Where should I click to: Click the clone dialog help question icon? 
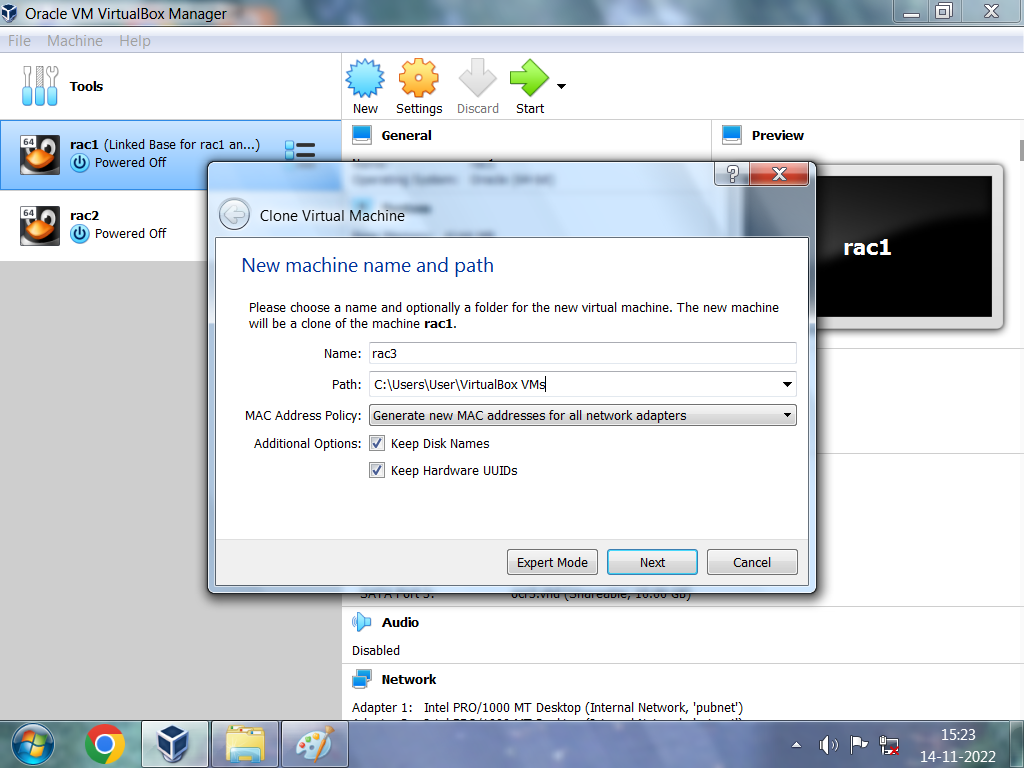732,174
